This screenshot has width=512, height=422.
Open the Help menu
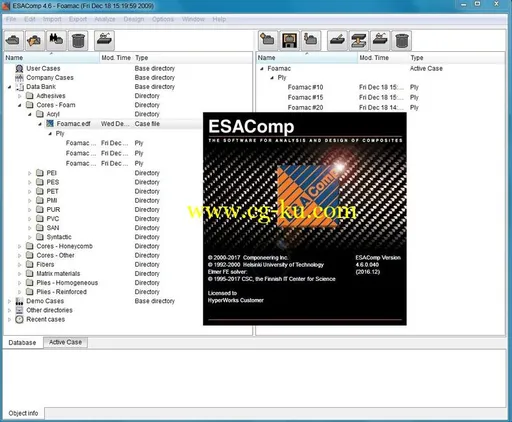pos(219,19)
